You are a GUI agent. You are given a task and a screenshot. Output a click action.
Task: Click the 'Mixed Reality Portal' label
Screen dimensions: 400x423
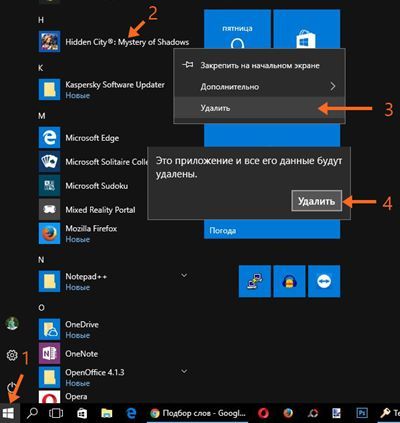[x=100, y=210]
